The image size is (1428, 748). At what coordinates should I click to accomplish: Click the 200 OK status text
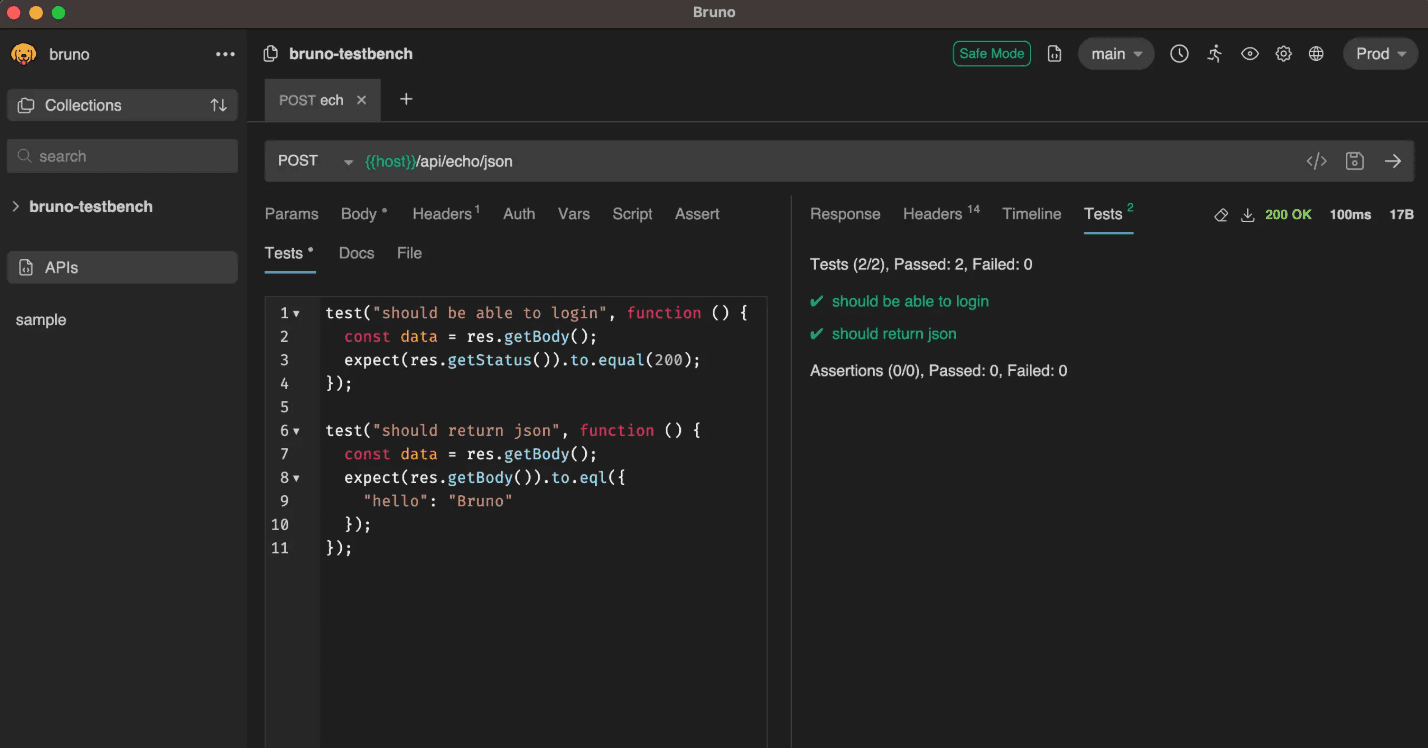coord(1288,215)
